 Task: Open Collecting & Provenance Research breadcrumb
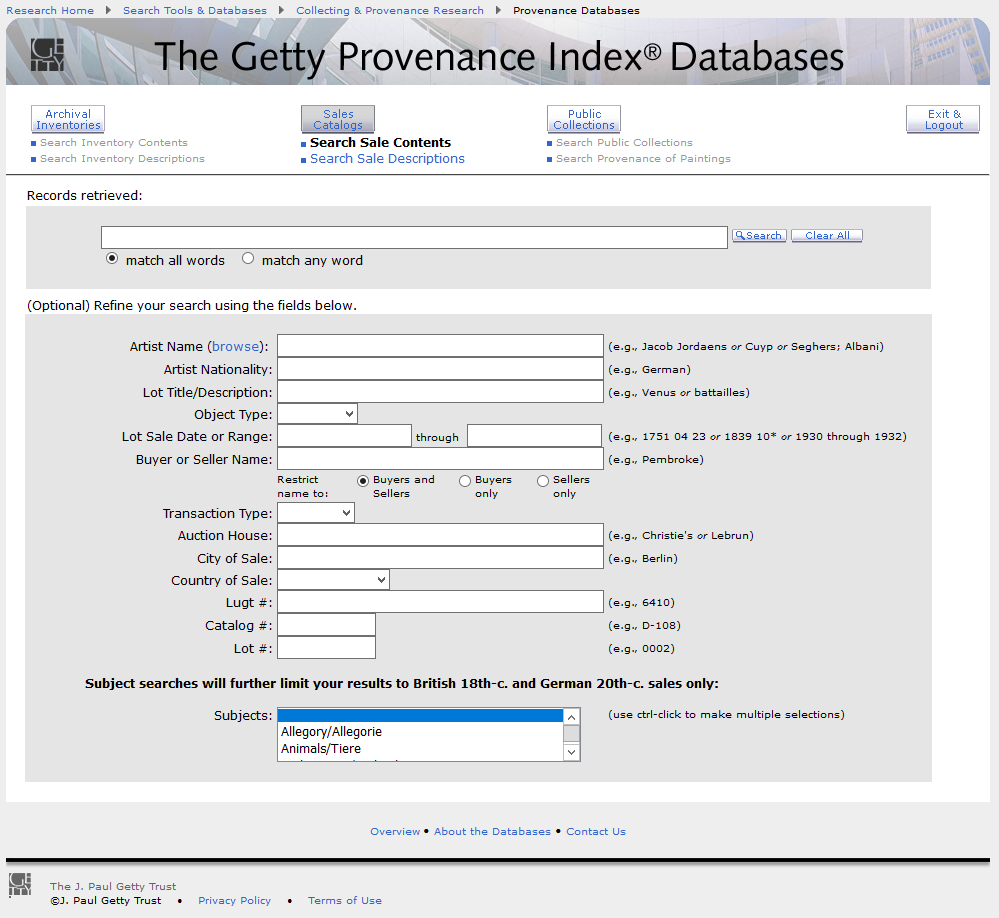[390, 11]
